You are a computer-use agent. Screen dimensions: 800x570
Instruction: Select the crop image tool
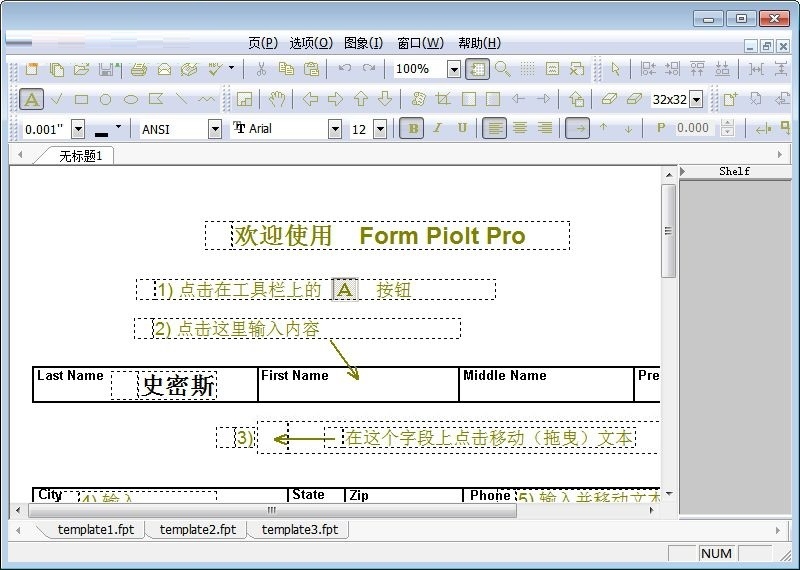(443, 99)
